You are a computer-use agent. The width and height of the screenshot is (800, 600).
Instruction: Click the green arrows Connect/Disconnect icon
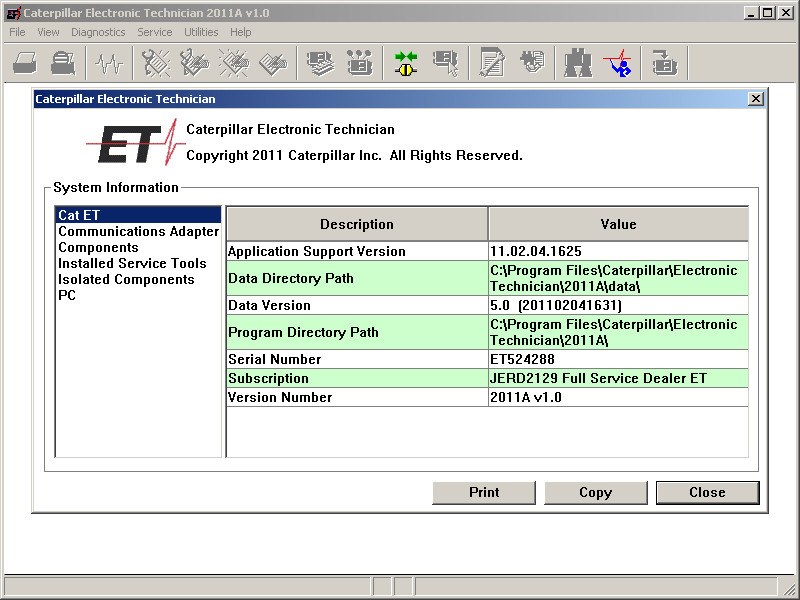click(x=406, y=63)
